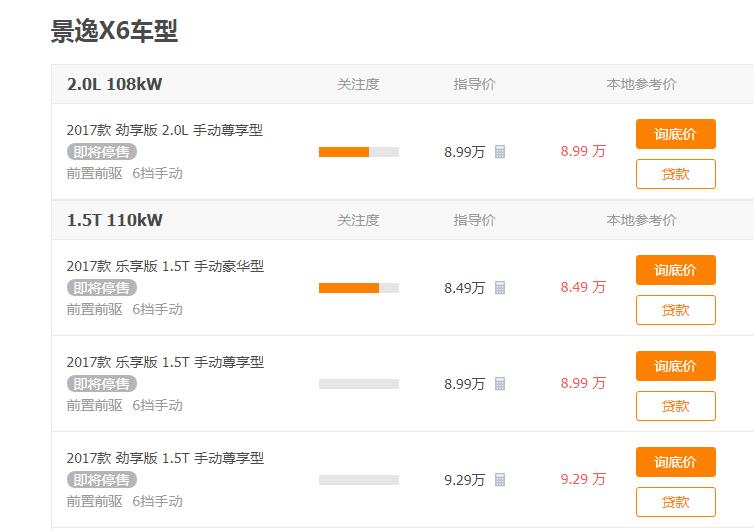Click attention bar for 2.0L 手动尊享型
Screen dimensions: 754x531
(x=359, y=152)
